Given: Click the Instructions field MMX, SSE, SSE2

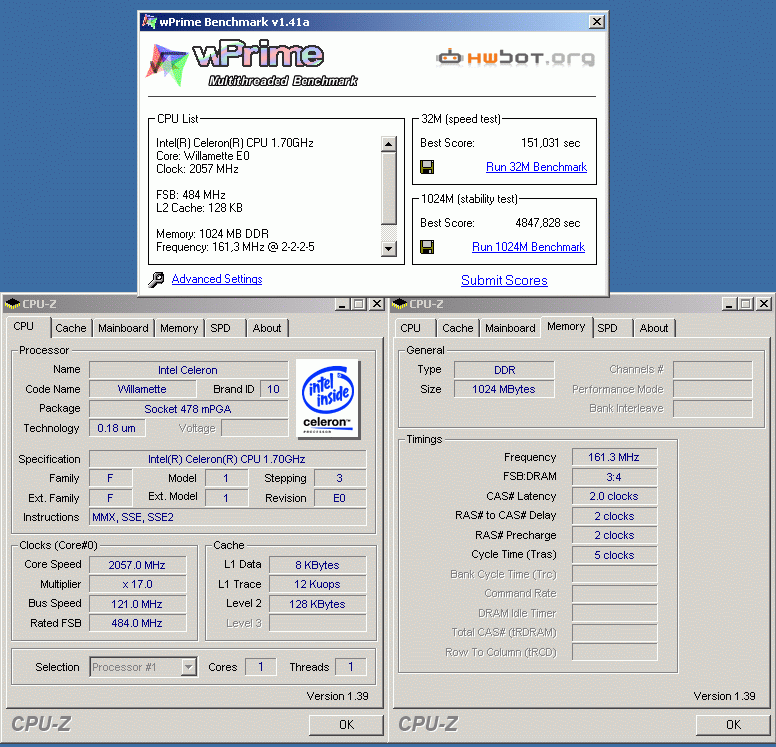Looking at the screenshot, I should tap(228, 517).
